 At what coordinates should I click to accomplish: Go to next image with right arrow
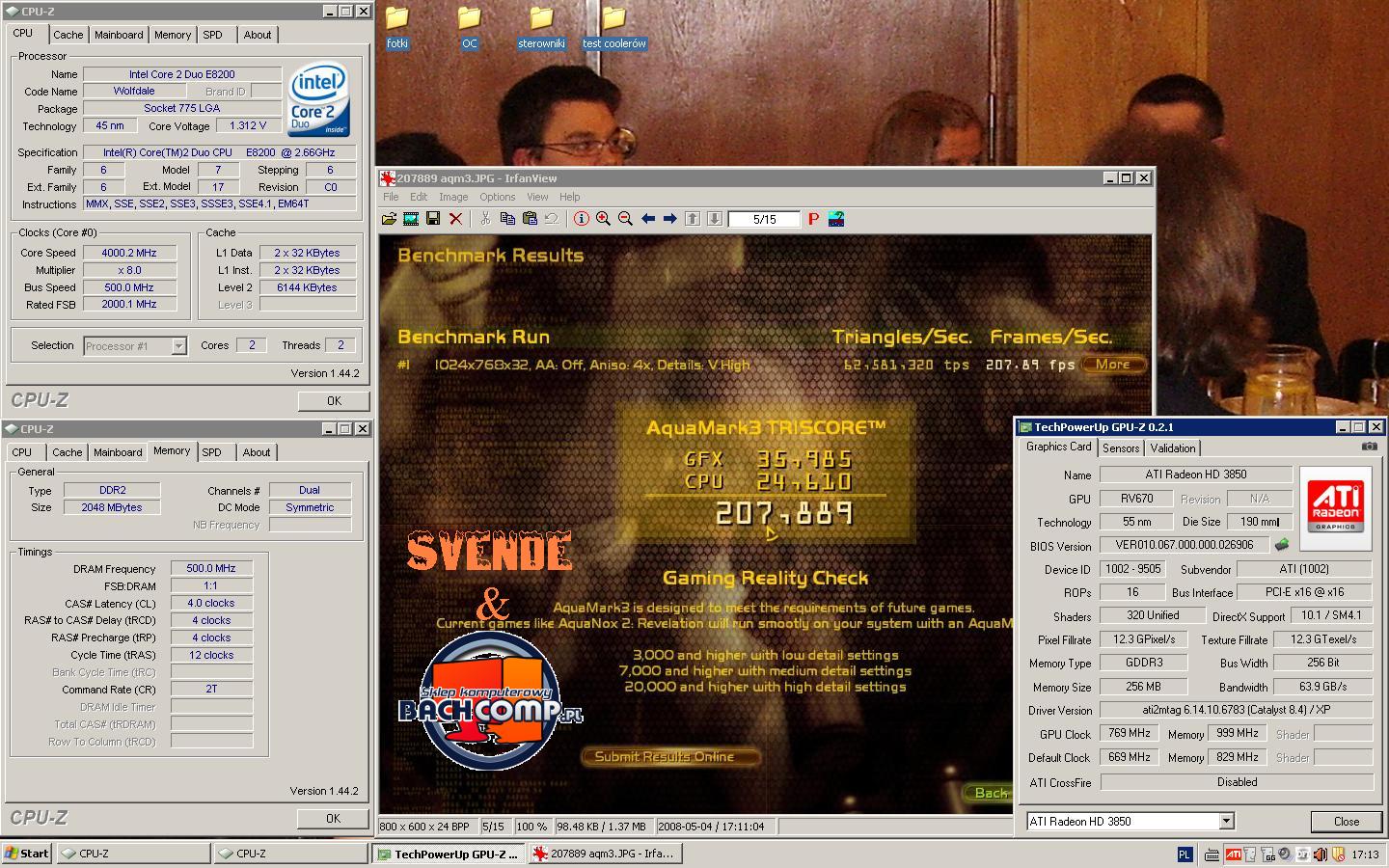(670, 219)
